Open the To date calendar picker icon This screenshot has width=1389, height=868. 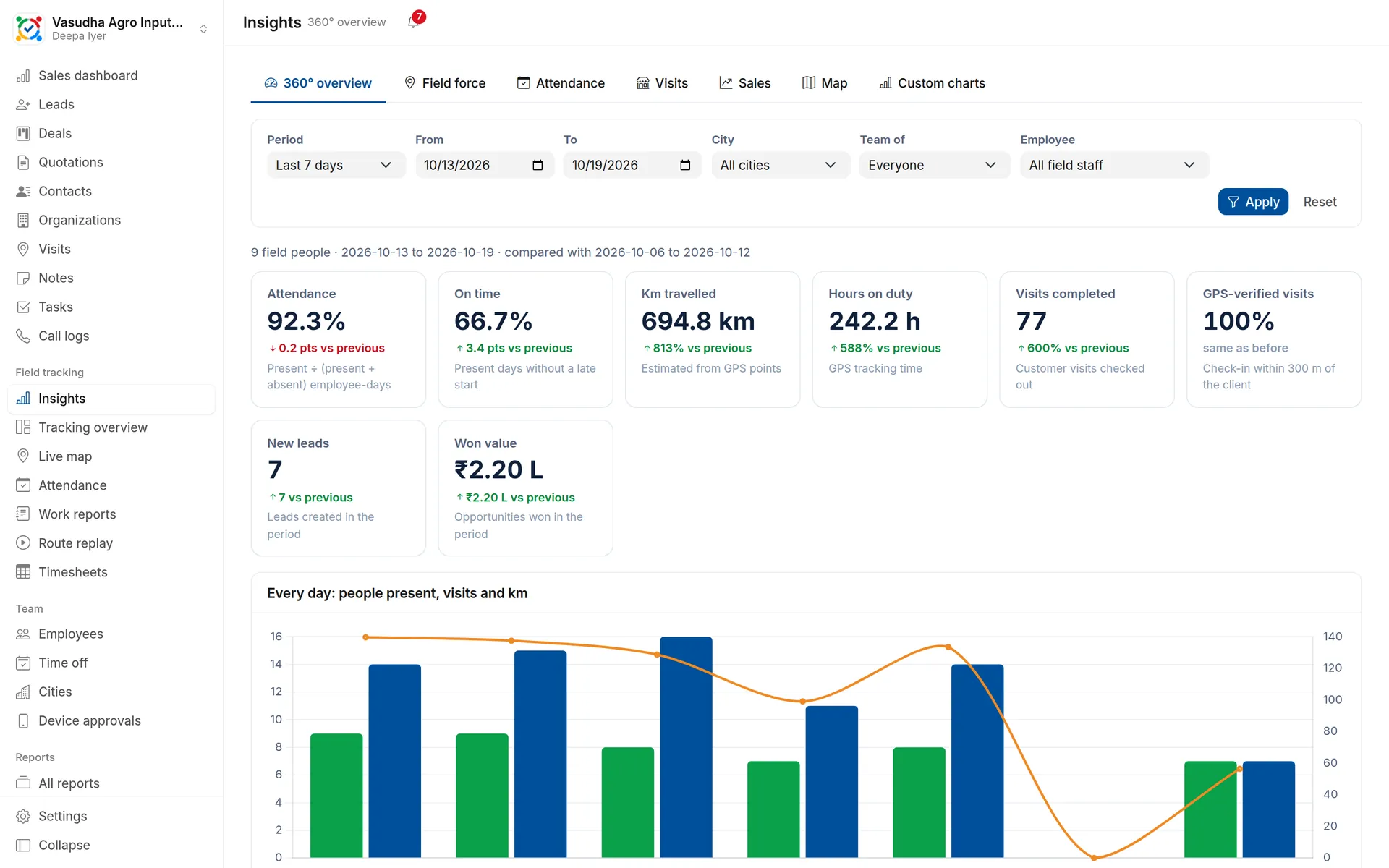click(x=685, y=165)
